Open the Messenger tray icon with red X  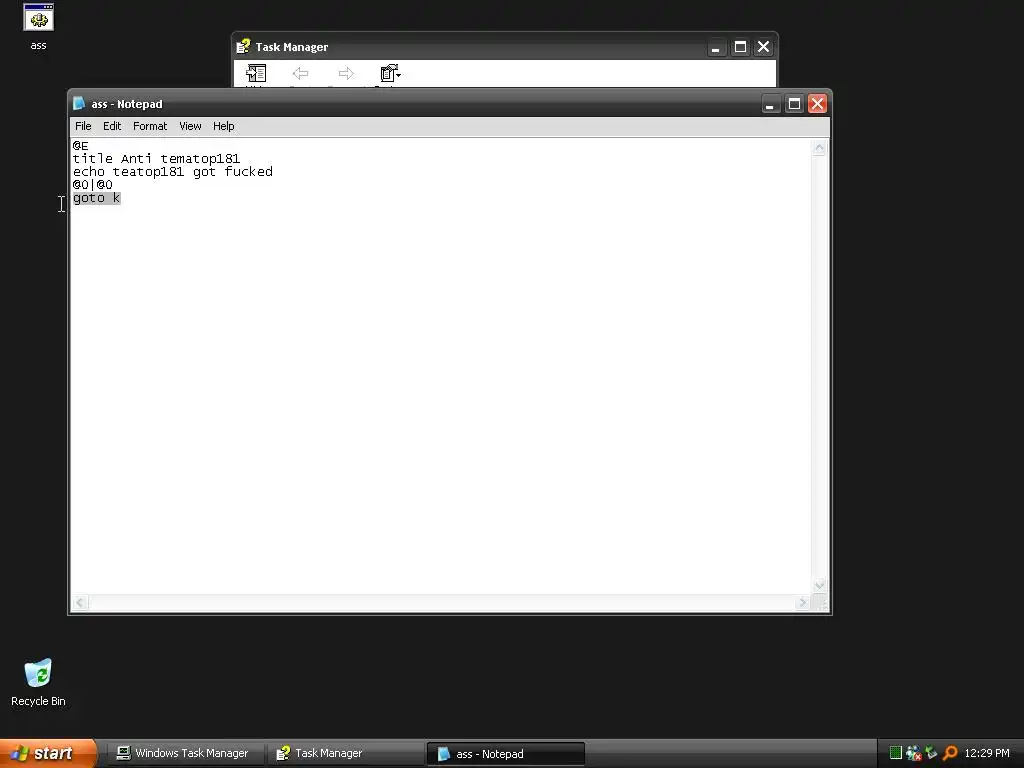click(914, 753)
